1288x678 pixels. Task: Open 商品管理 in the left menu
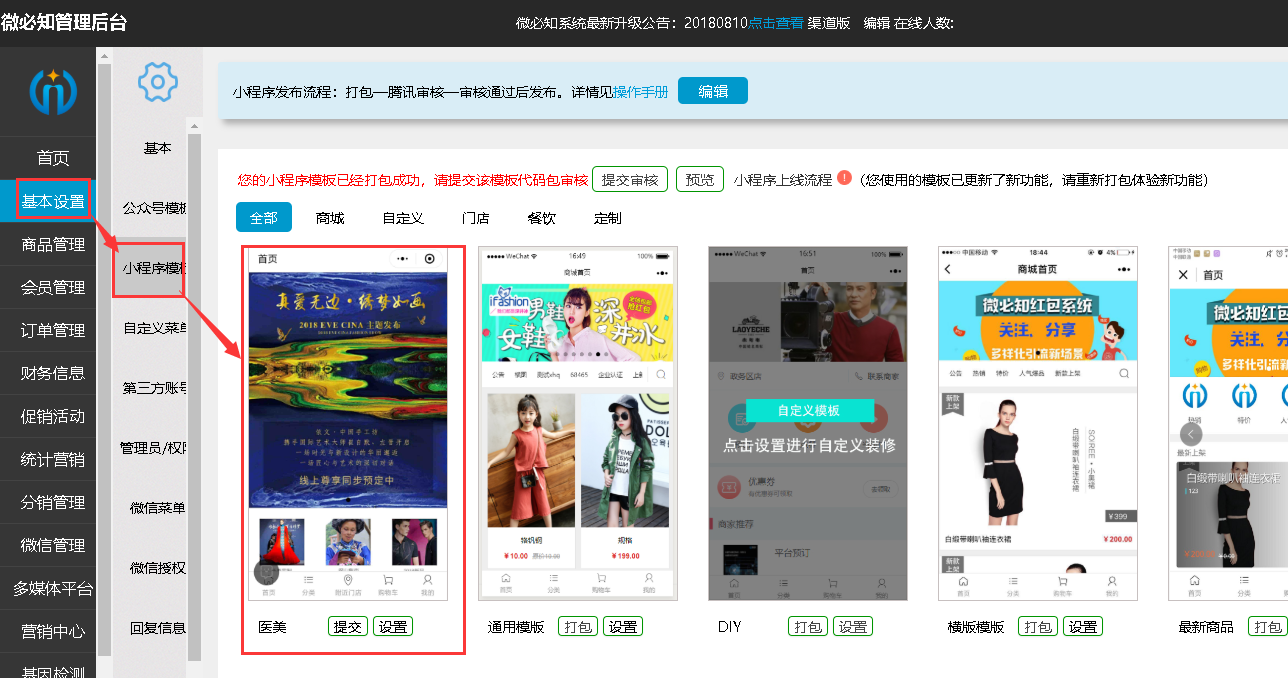click(54, 244)
